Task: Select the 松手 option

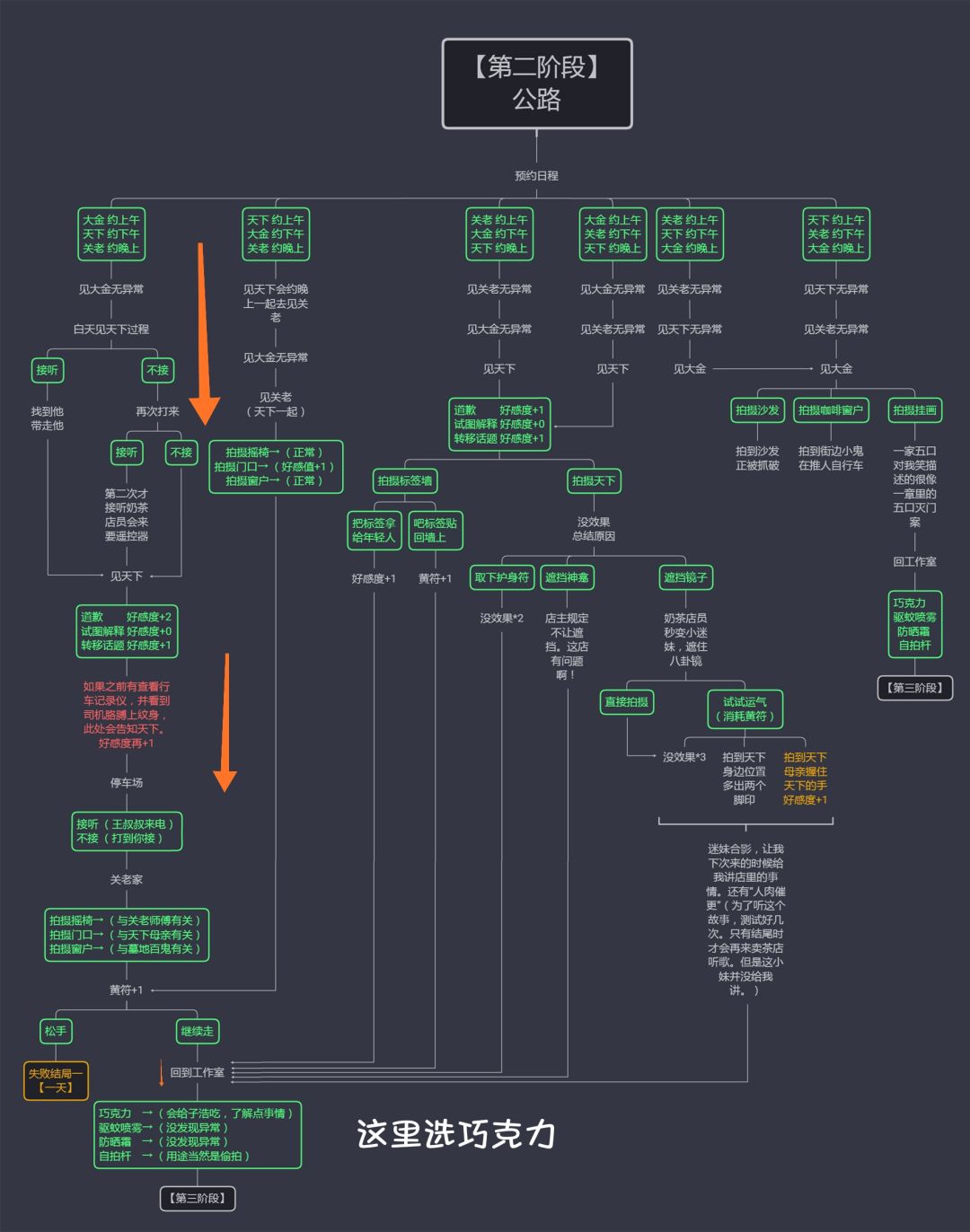Action: coord(56,1032)
